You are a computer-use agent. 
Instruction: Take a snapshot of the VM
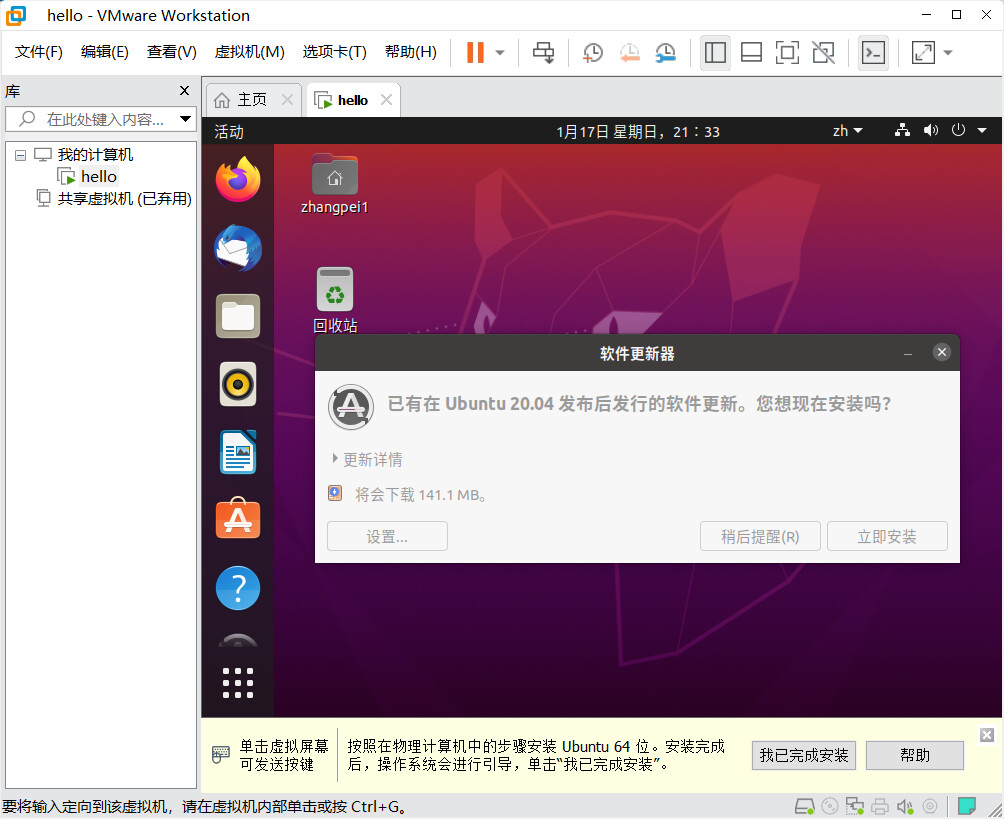point(593,53)
